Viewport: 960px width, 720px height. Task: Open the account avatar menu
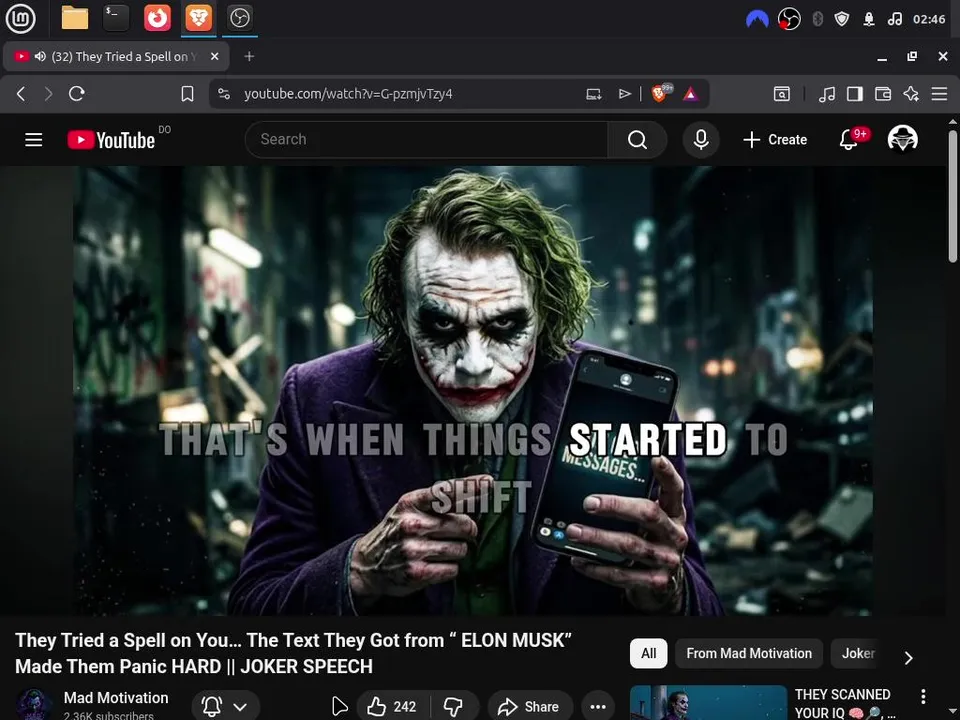(x=902, y=139)
